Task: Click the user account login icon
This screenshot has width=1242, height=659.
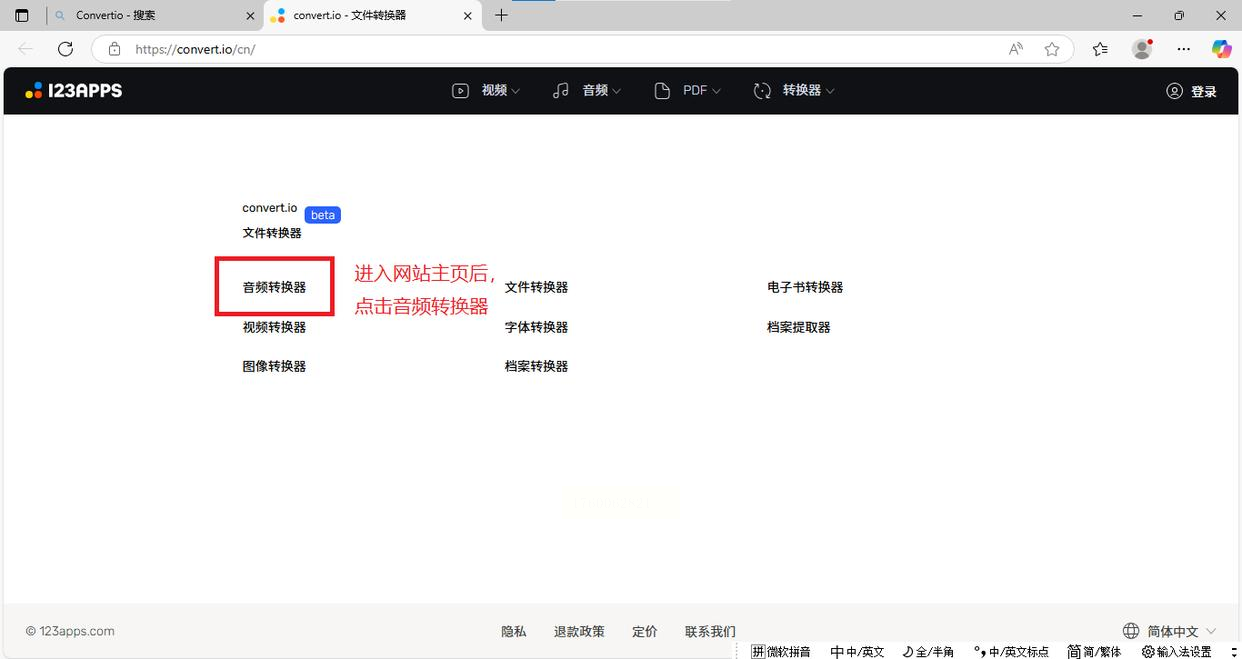Action: pyautogui.click(x=1175, y=91)
